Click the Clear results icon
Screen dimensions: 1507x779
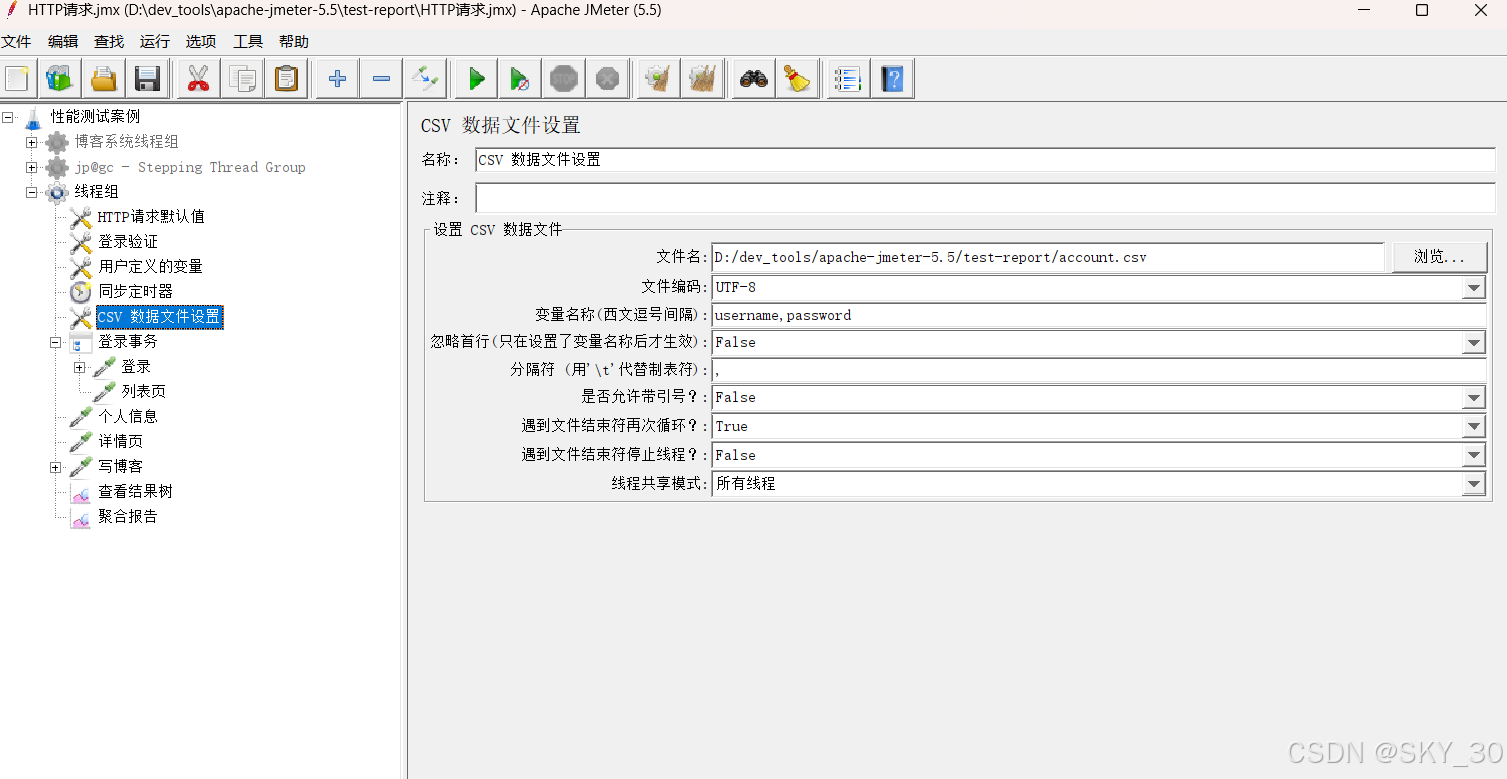click(658, 78)
